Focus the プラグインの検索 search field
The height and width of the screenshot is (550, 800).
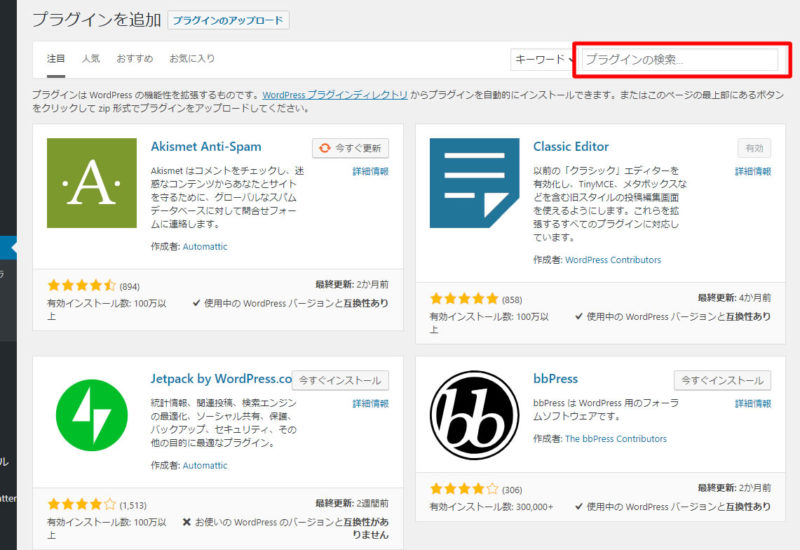click(680, 59)
